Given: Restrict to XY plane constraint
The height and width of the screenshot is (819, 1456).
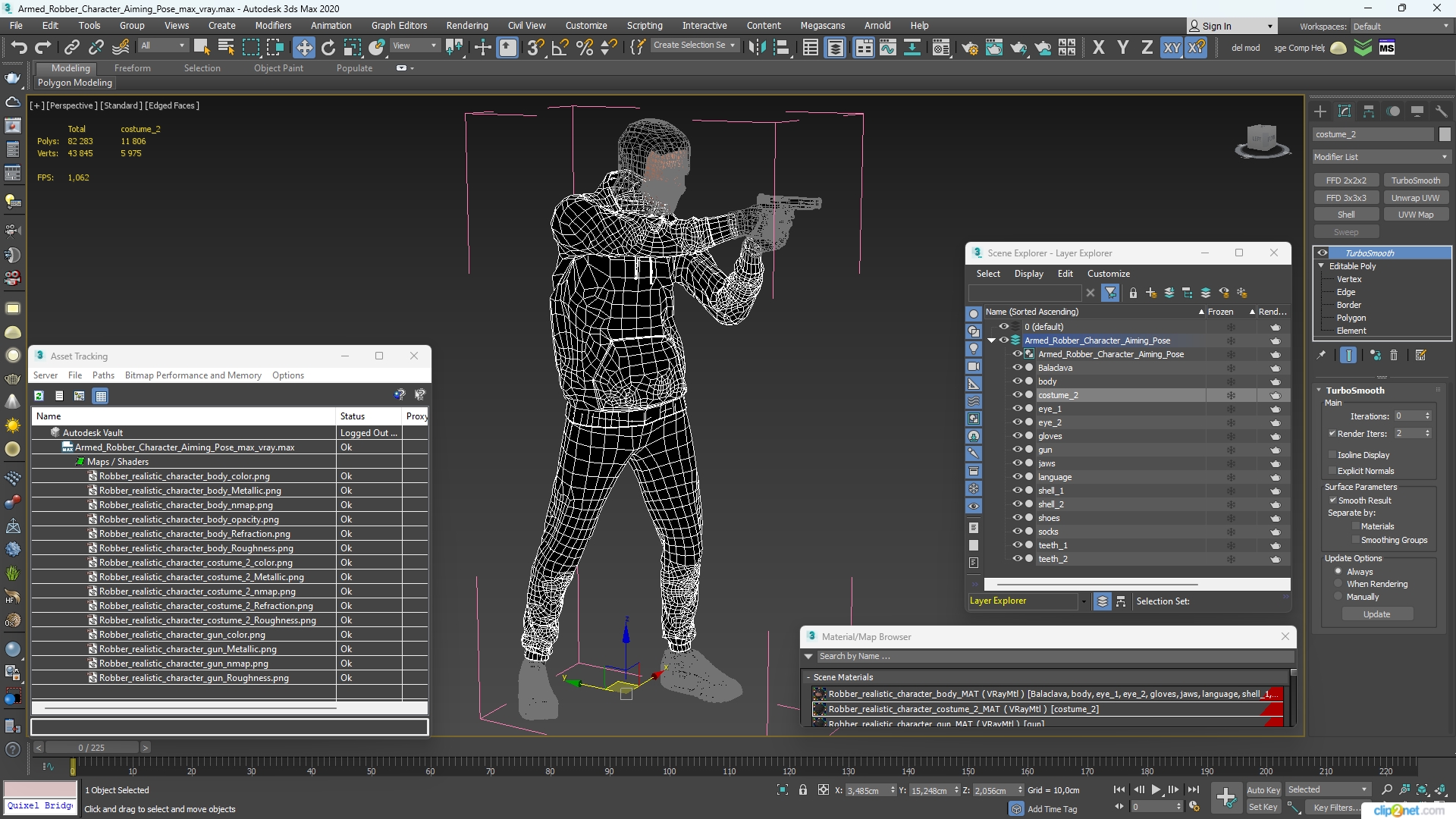Looking at the screenshot, I should [x=1172, y=48].
